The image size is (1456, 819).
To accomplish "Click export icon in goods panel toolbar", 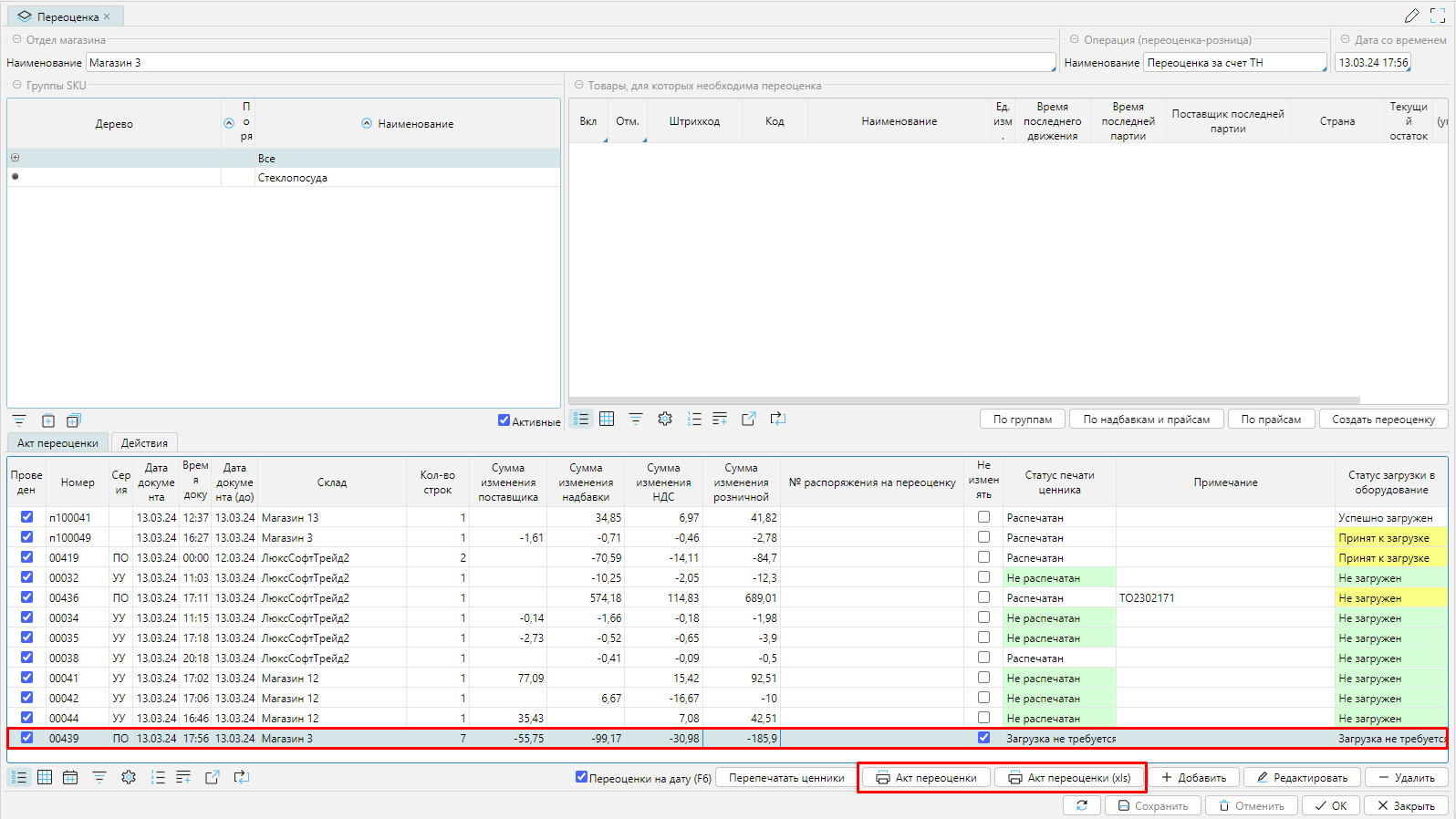I will (x=749, y=419).
